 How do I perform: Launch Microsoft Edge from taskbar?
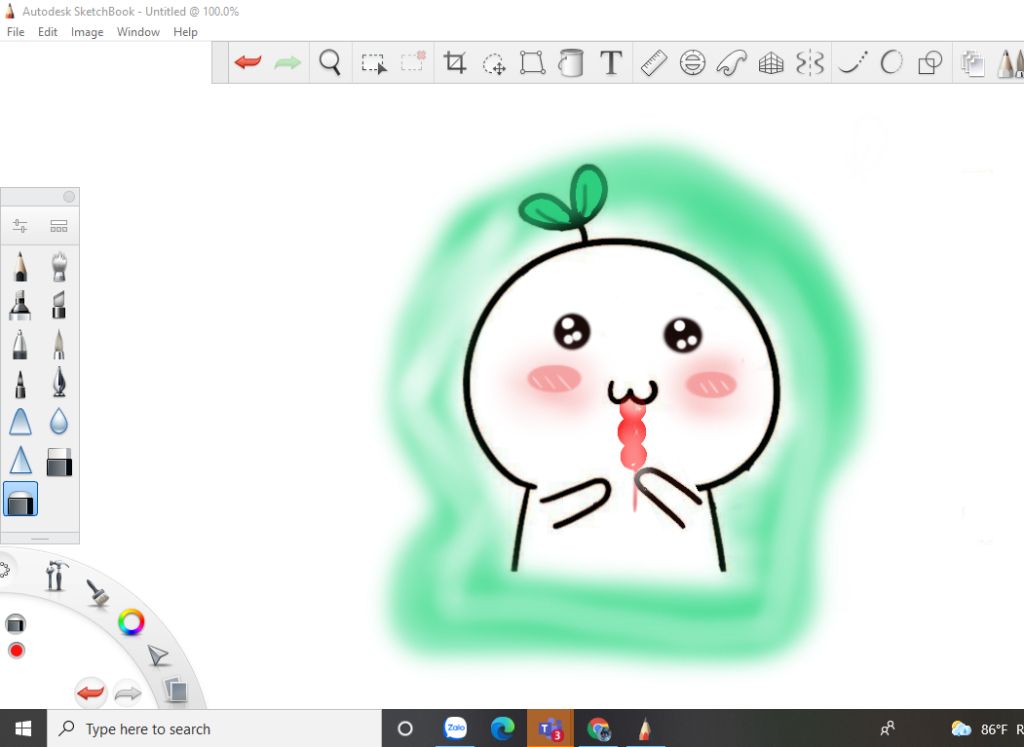(x=502, y=728)
